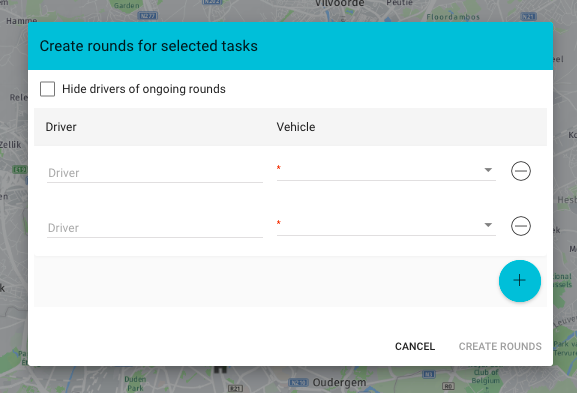Remove the second driver row with minus icon

pos(521,226)
